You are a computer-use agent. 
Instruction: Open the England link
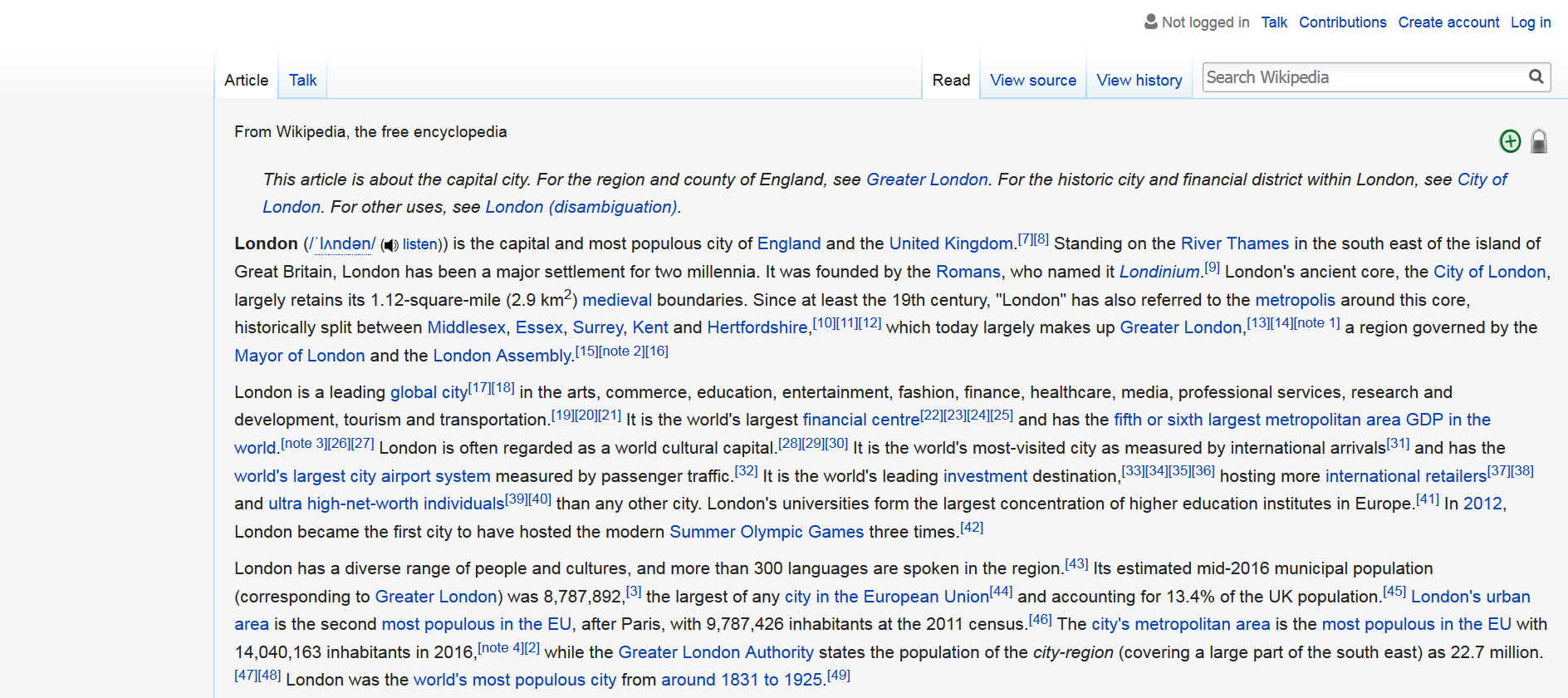[789, 243]
